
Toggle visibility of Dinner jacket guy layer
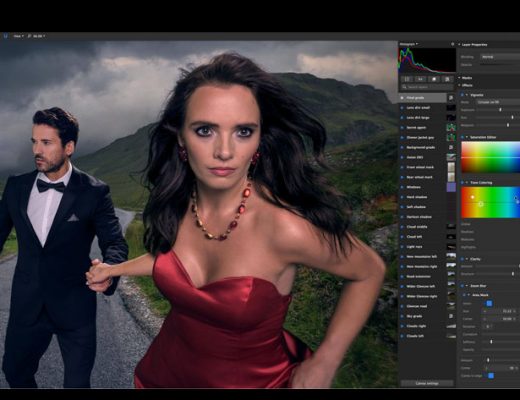[x=402, y=138]
